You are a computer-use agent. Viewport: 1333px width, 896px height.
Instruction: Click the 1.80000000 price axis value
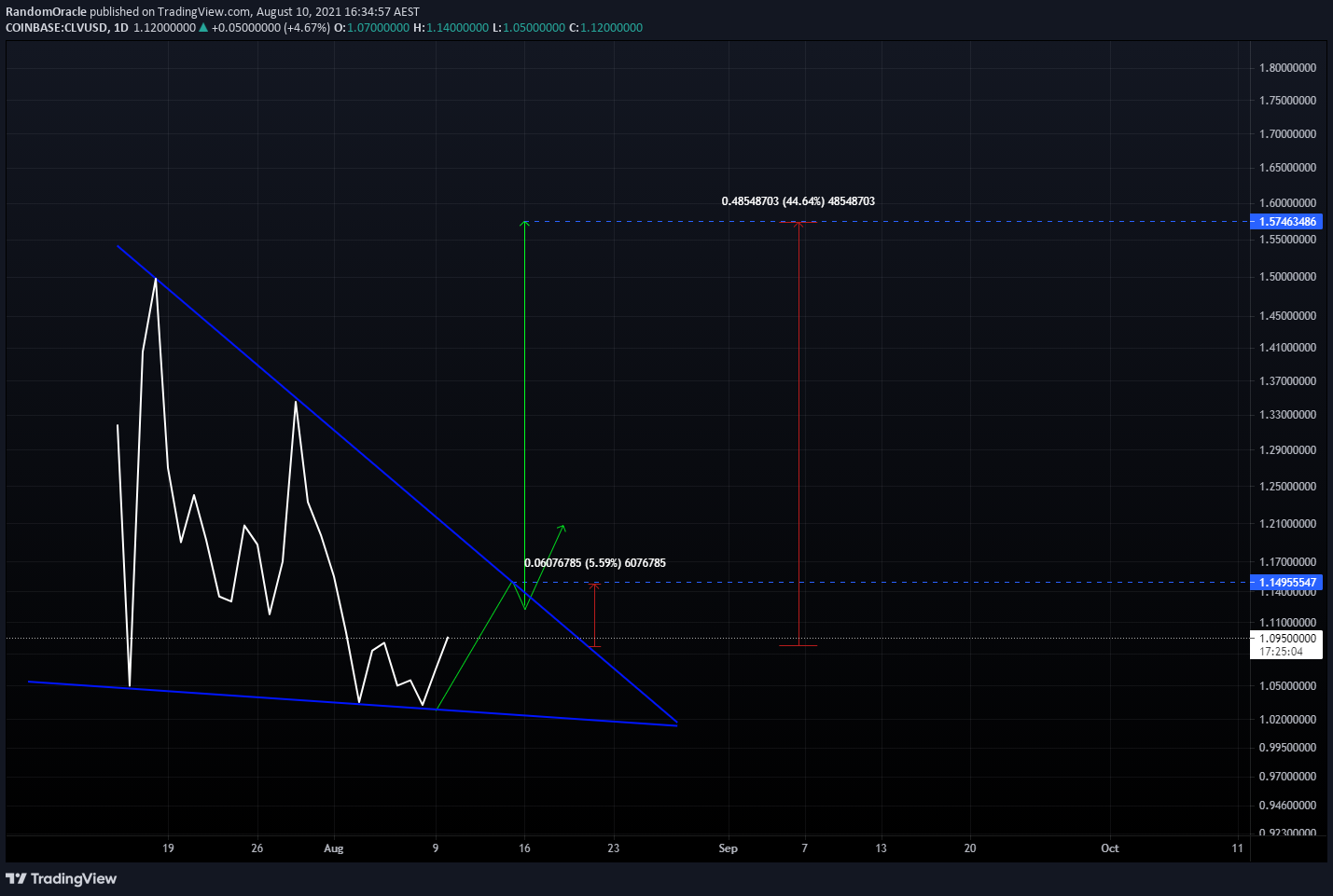coord(1287,68)
